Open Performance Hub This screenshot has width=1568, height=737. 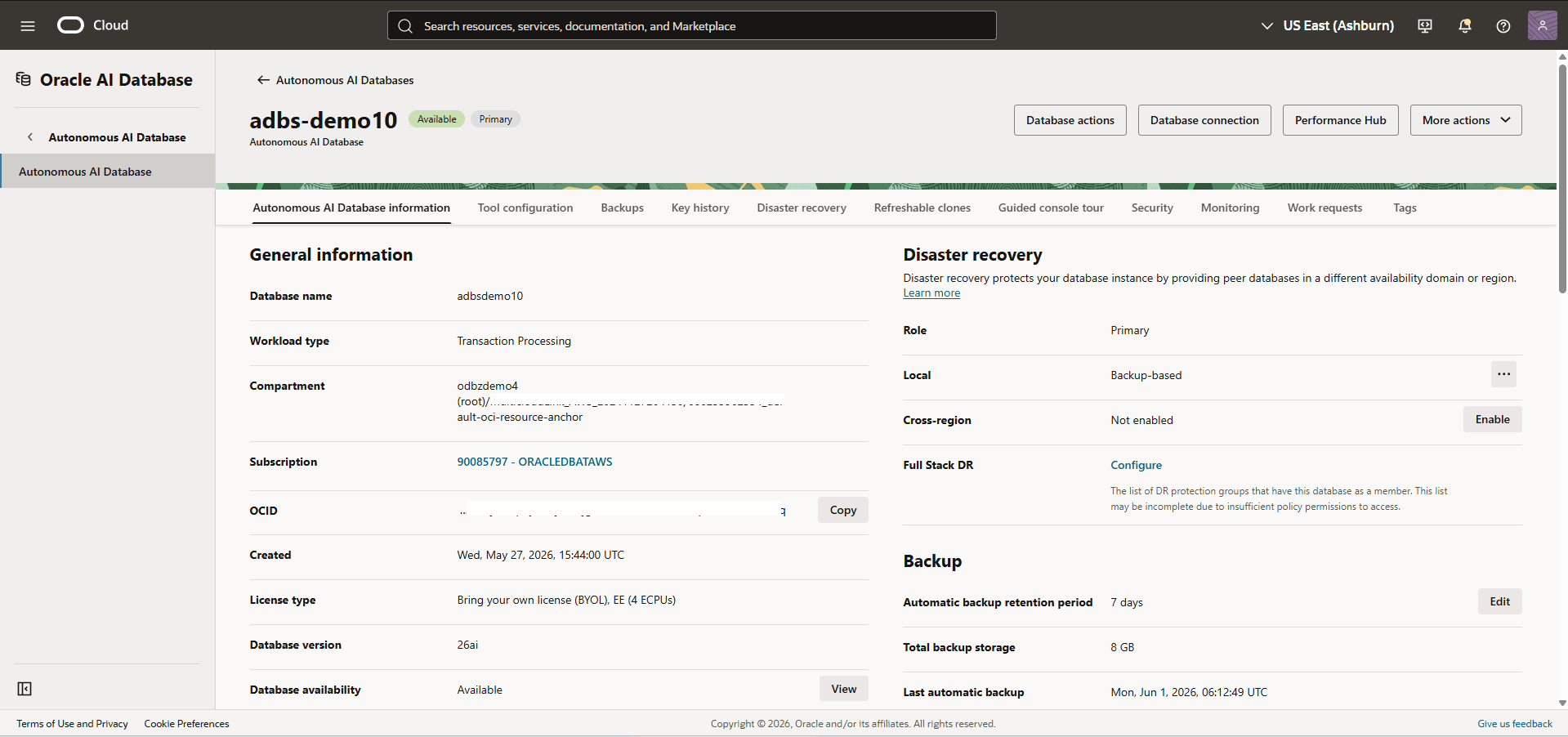1340,120
